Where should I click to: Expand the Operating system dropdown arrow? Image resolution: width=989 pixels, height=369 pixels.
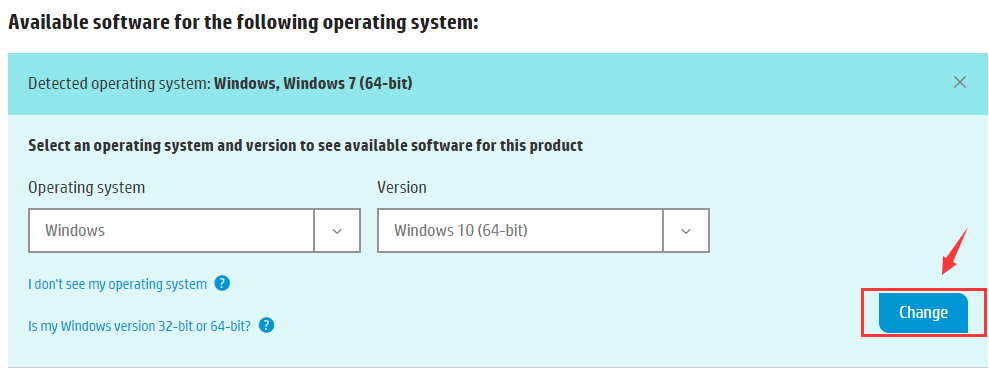337,231
